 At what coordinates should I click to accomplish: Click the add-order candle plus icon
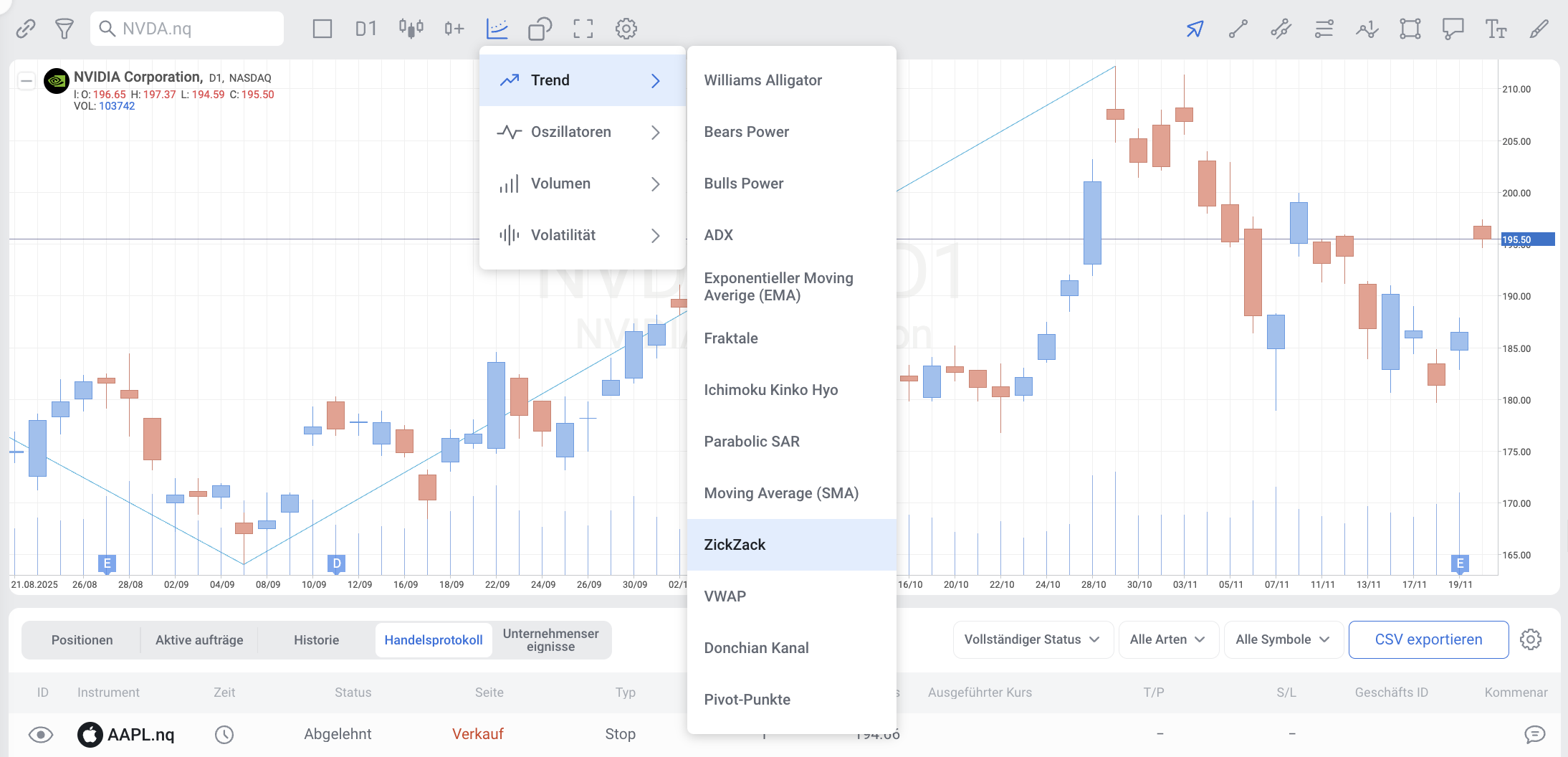[454, 29]
